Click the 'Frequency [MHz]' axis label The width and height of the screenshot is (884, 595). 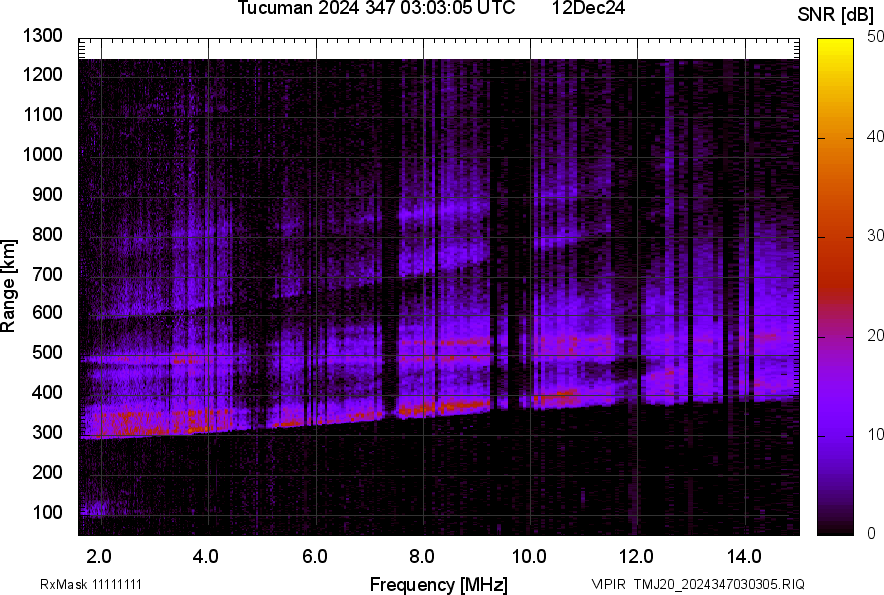[439, 584]
